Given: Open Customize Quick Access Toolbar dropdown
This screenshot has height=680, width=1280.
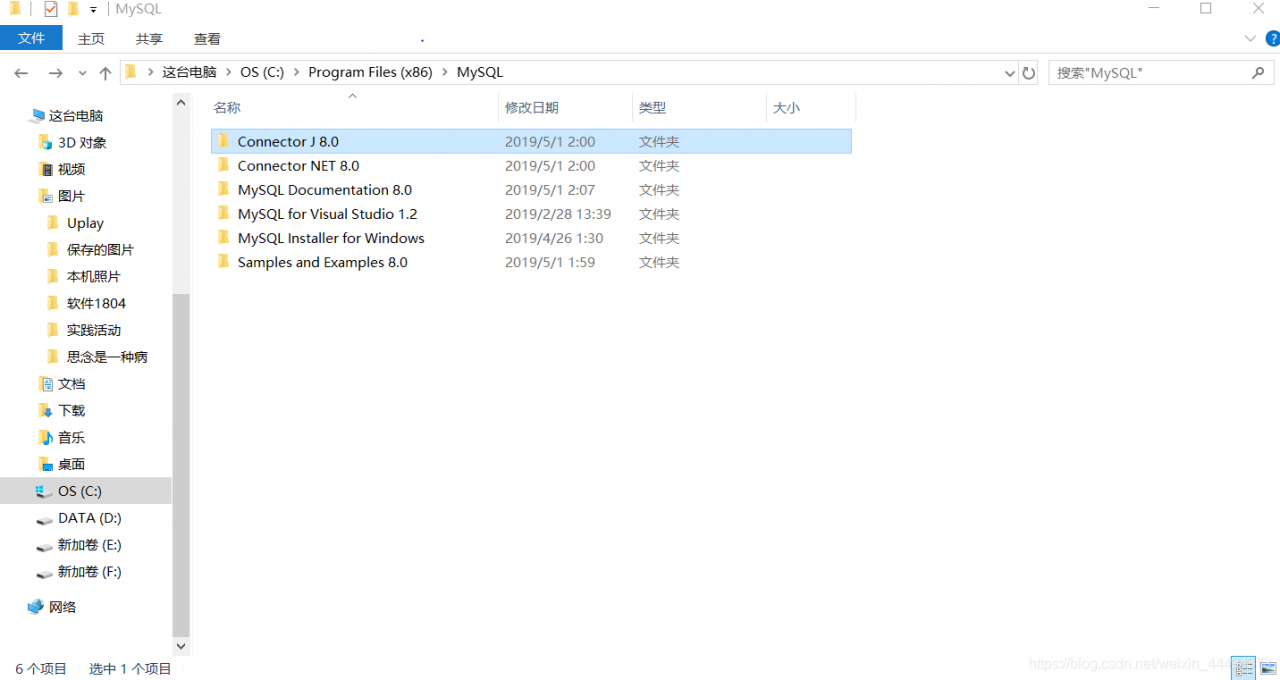Looking at the screenshot, I should [93, 10].
